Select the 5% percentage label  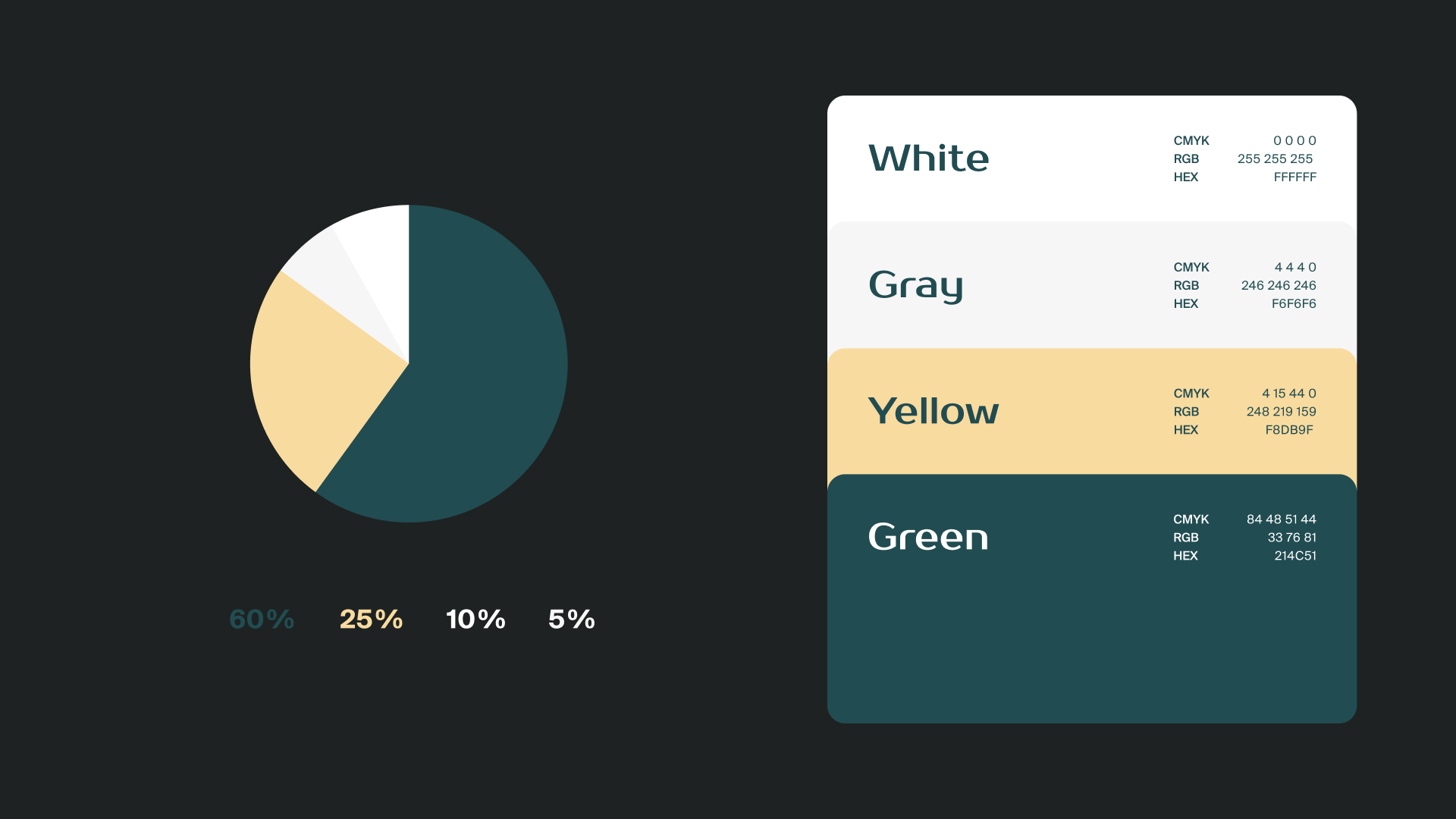pyautogui.click(x=572, y=620)
